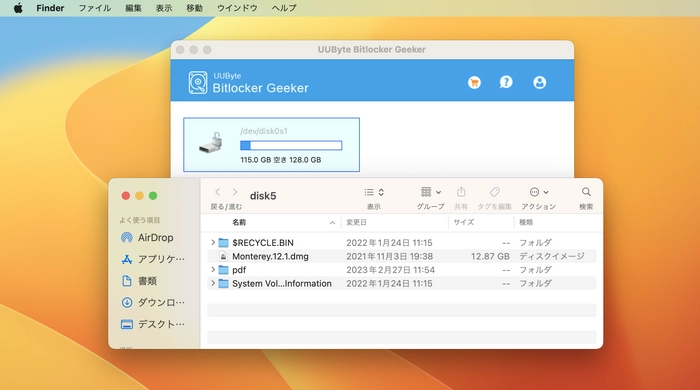This screenshot has height=390, width=700.
Task: Sort by 種類 column header
Action: [x=525, y=222]
